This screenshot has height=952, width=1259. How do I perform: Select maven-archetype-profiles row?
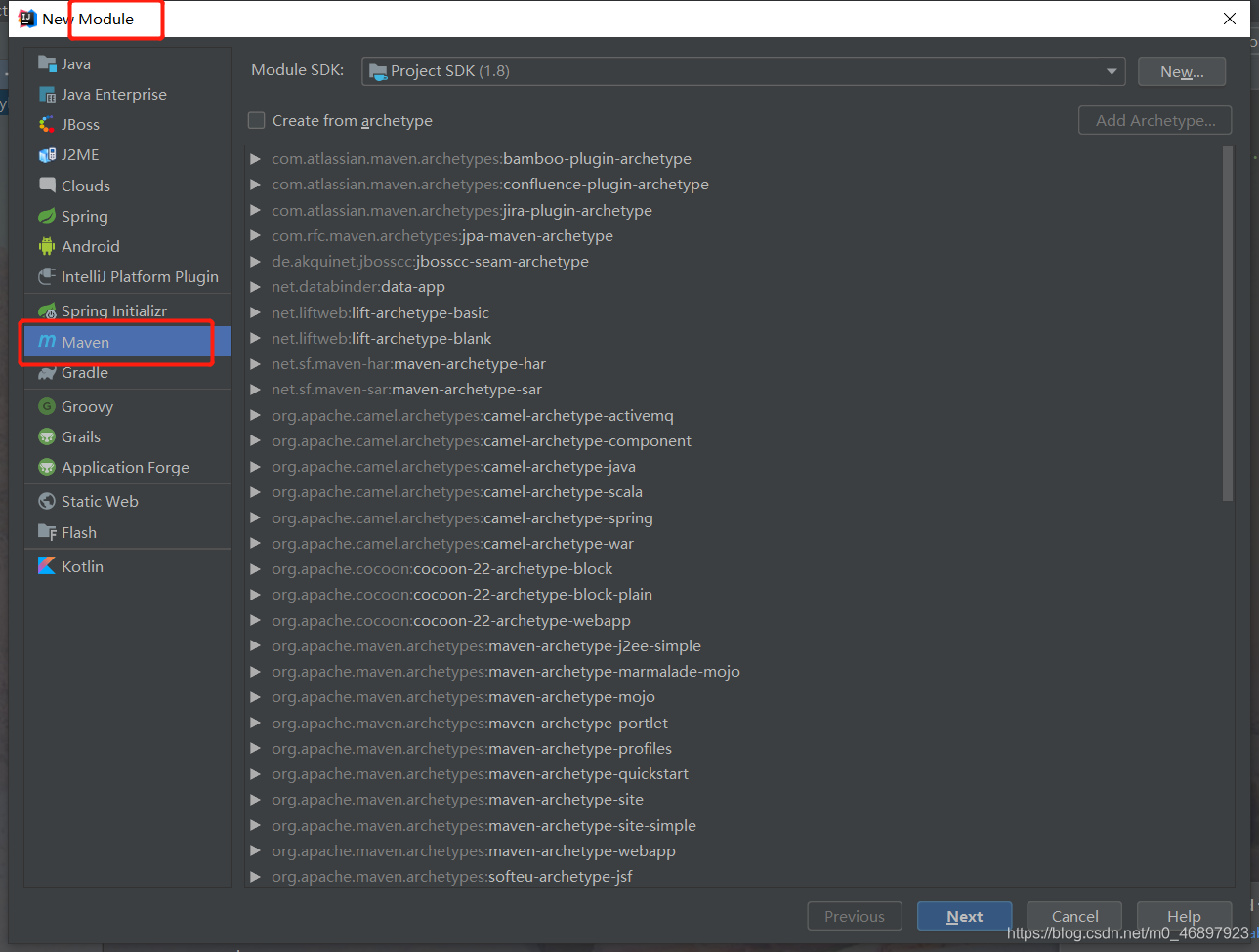pos(734,748)
